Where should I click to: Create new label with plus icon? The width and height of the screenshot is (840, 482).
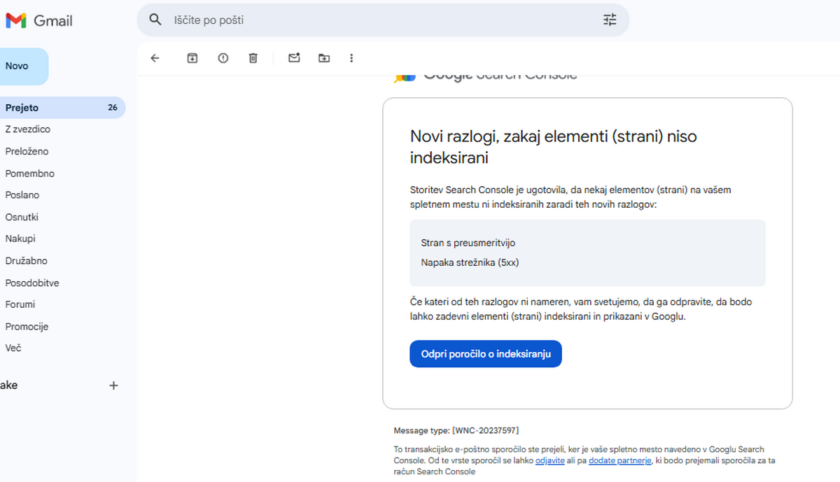(114, 386)
